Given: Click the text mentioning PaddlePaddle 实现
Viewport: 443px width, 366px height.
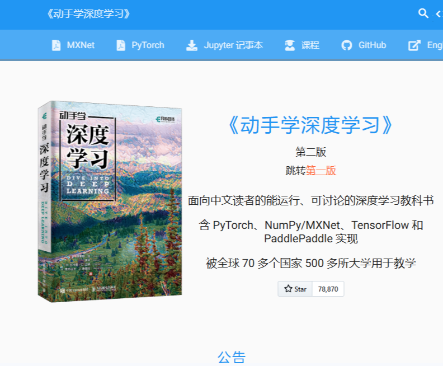Looking at the screenshot, I should coord(311,232).
